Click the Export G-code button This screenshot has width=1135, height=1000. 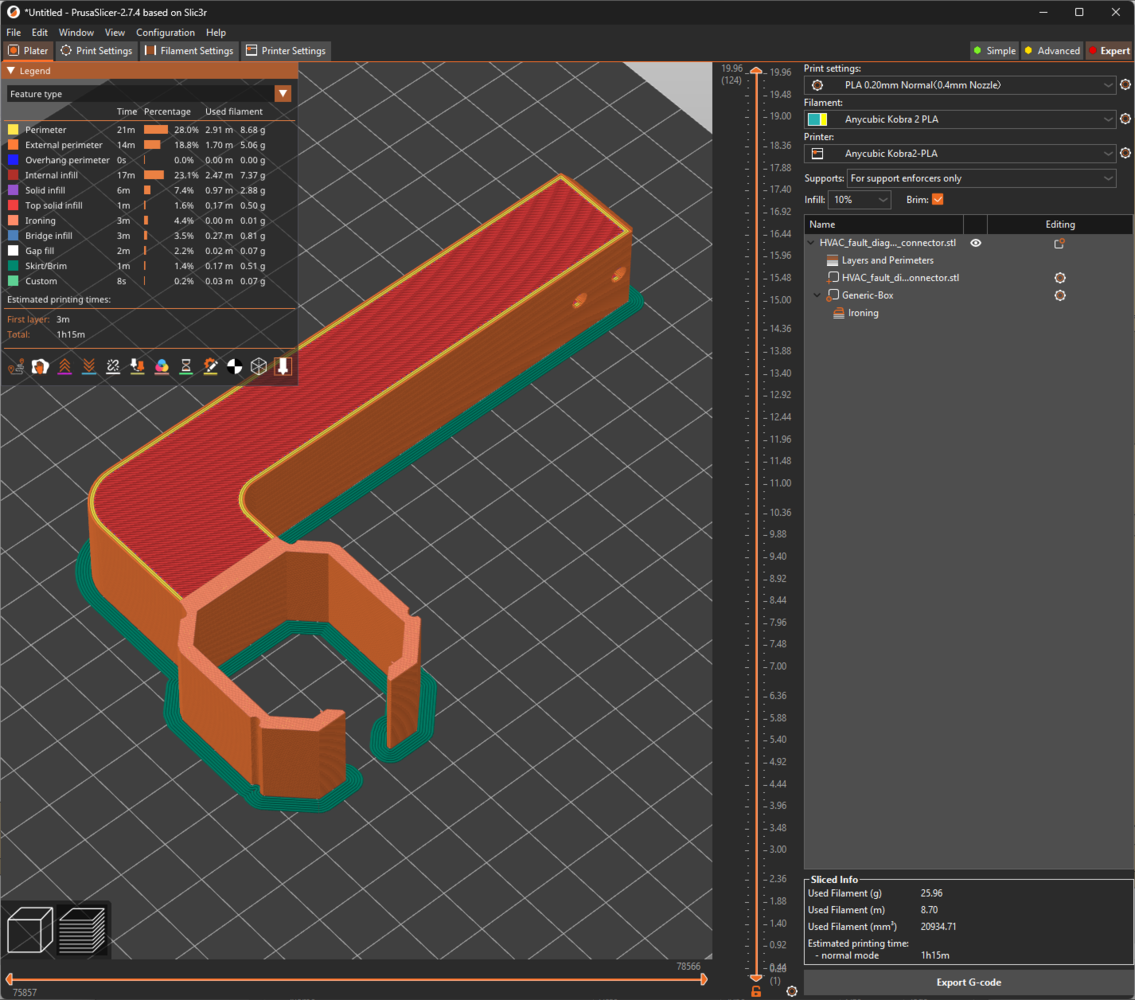point(968,982)
